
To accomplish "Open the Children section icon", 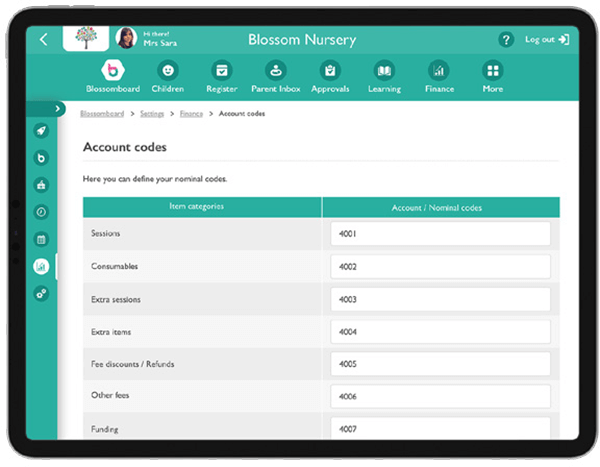I will pyautogui.click(x=168, y=71).
